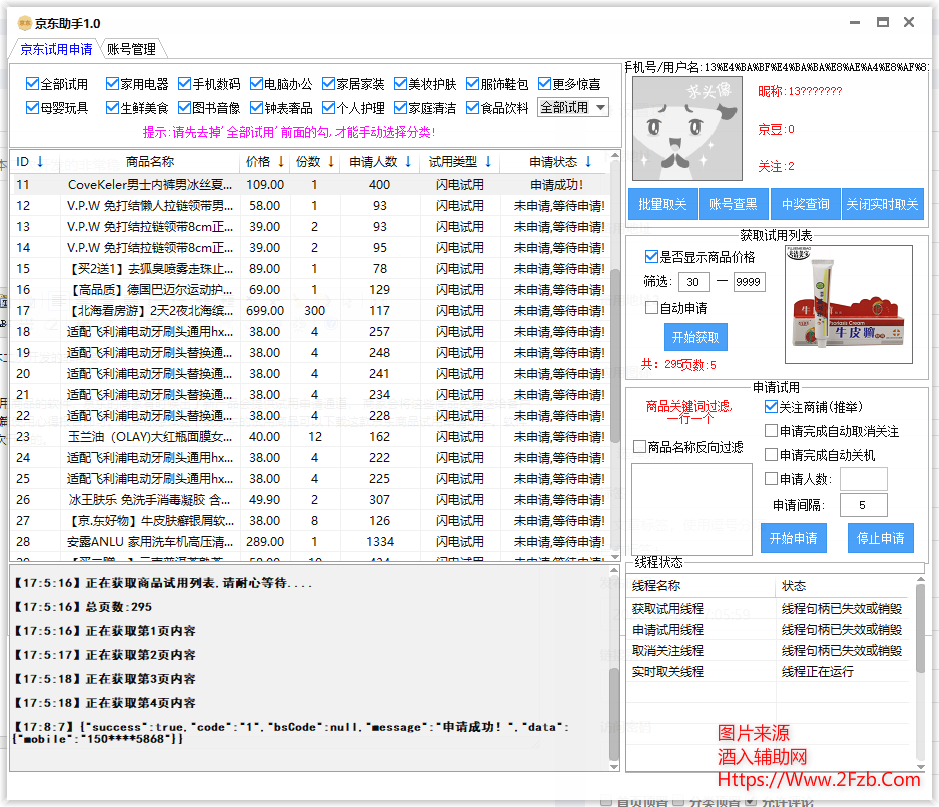Uncheck the 全部试用 checkbox
Viewport: 939px width, 807px height.
pyautogui.click(x=32, y=84)
